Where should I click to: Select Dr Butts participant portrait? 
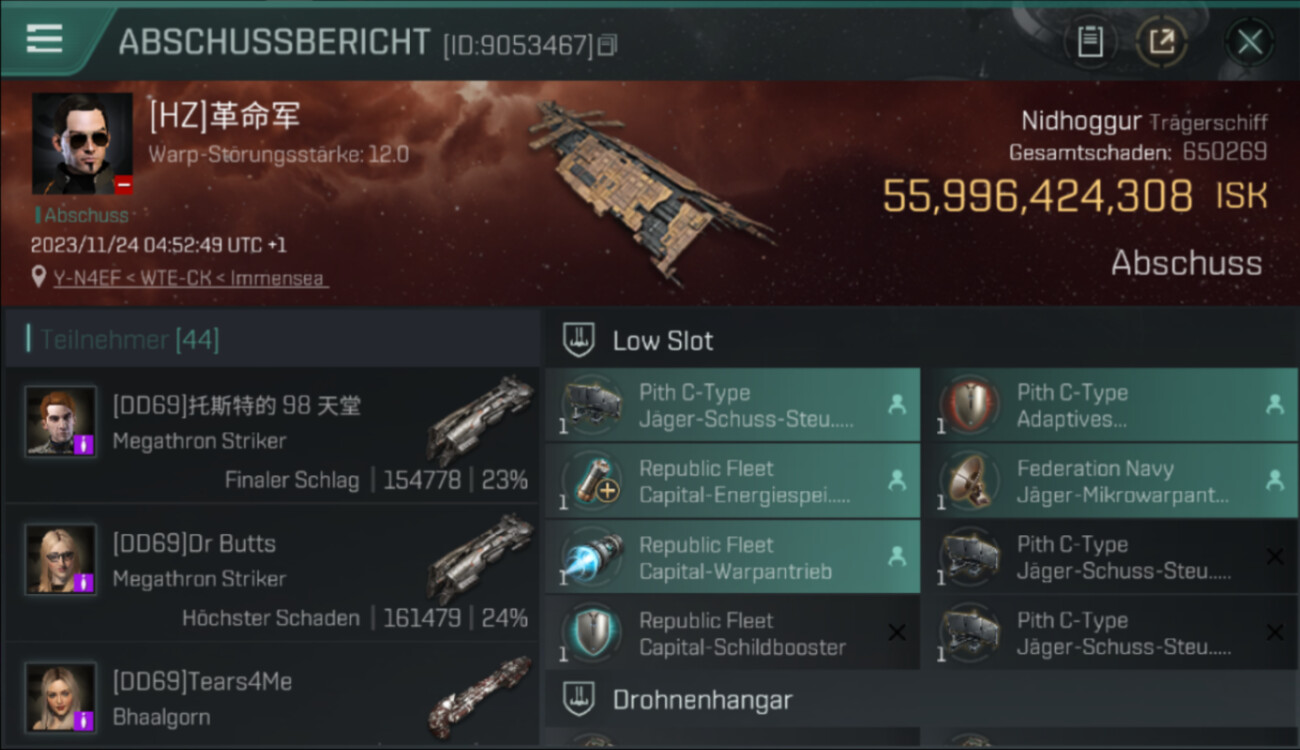pyautogui.click(x=61, y=559)
